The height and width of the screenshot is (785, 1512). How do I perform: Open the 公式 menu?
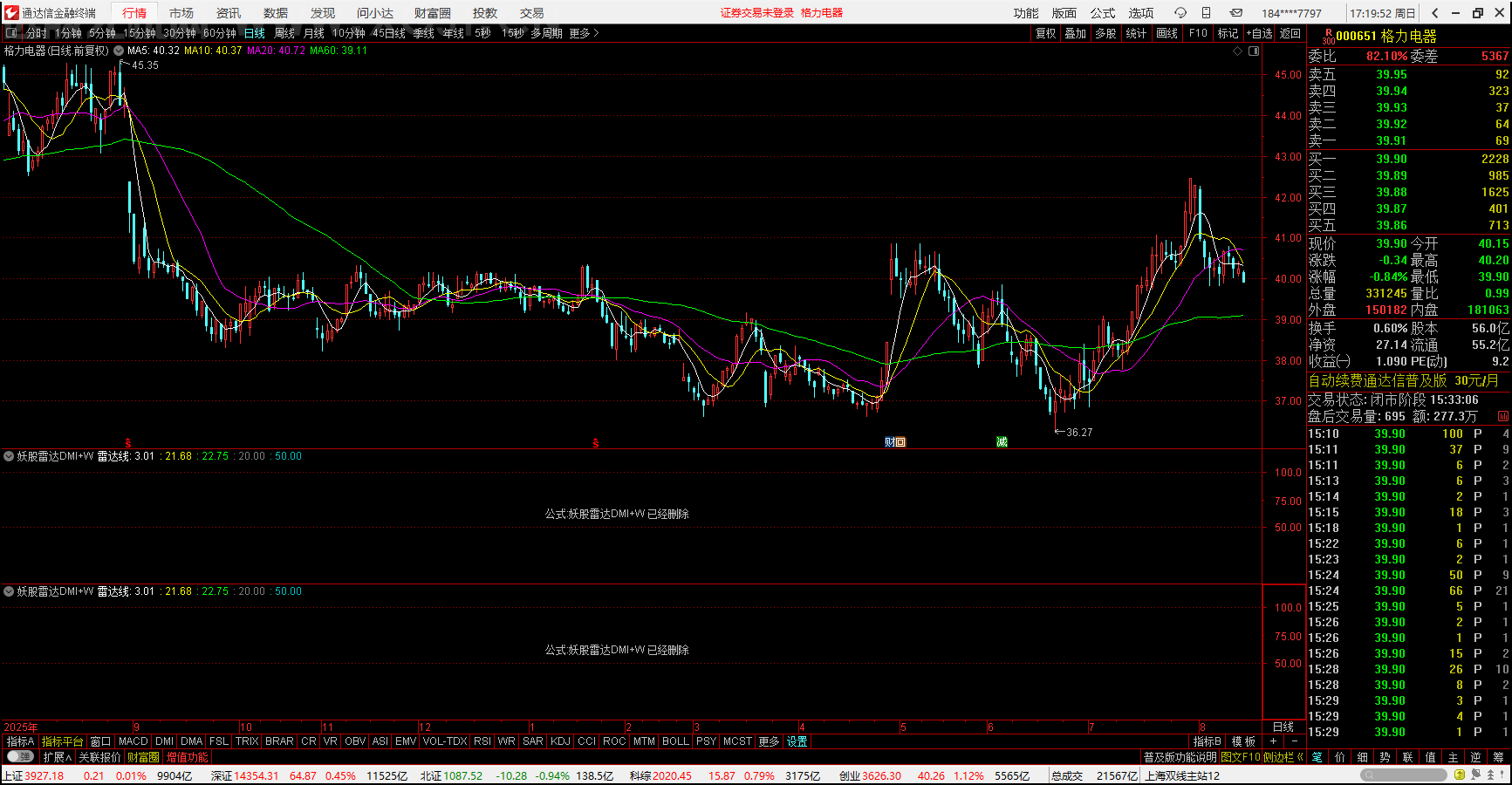(1103, 13)
